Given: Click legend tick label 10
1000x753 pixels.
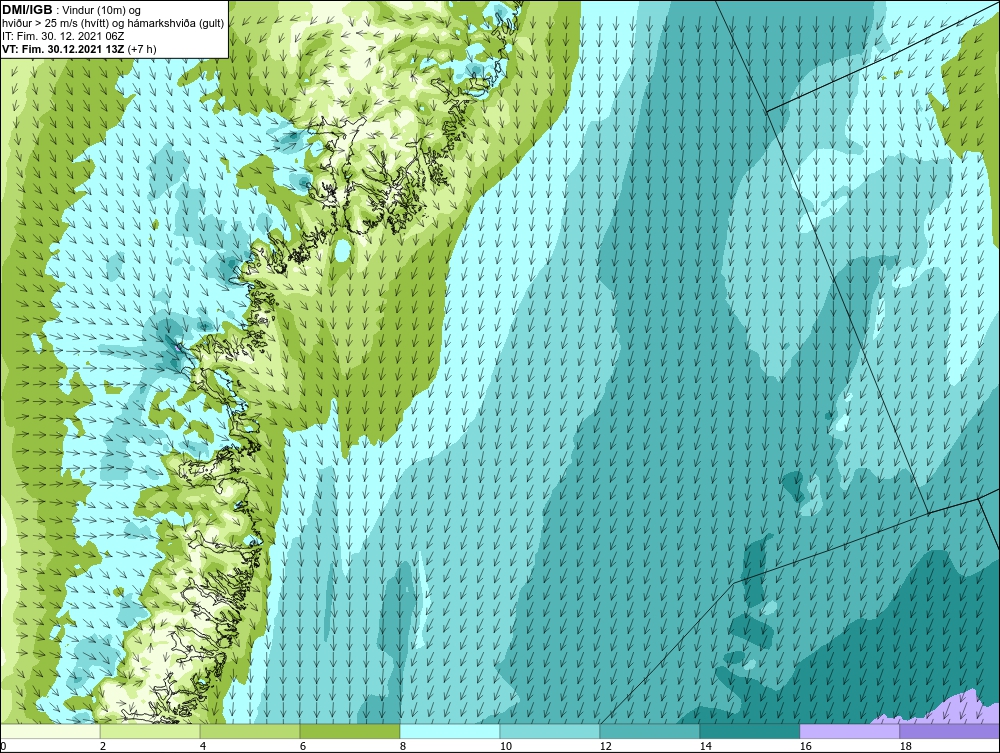Looking at the screenshot, I should coord(506,746).
